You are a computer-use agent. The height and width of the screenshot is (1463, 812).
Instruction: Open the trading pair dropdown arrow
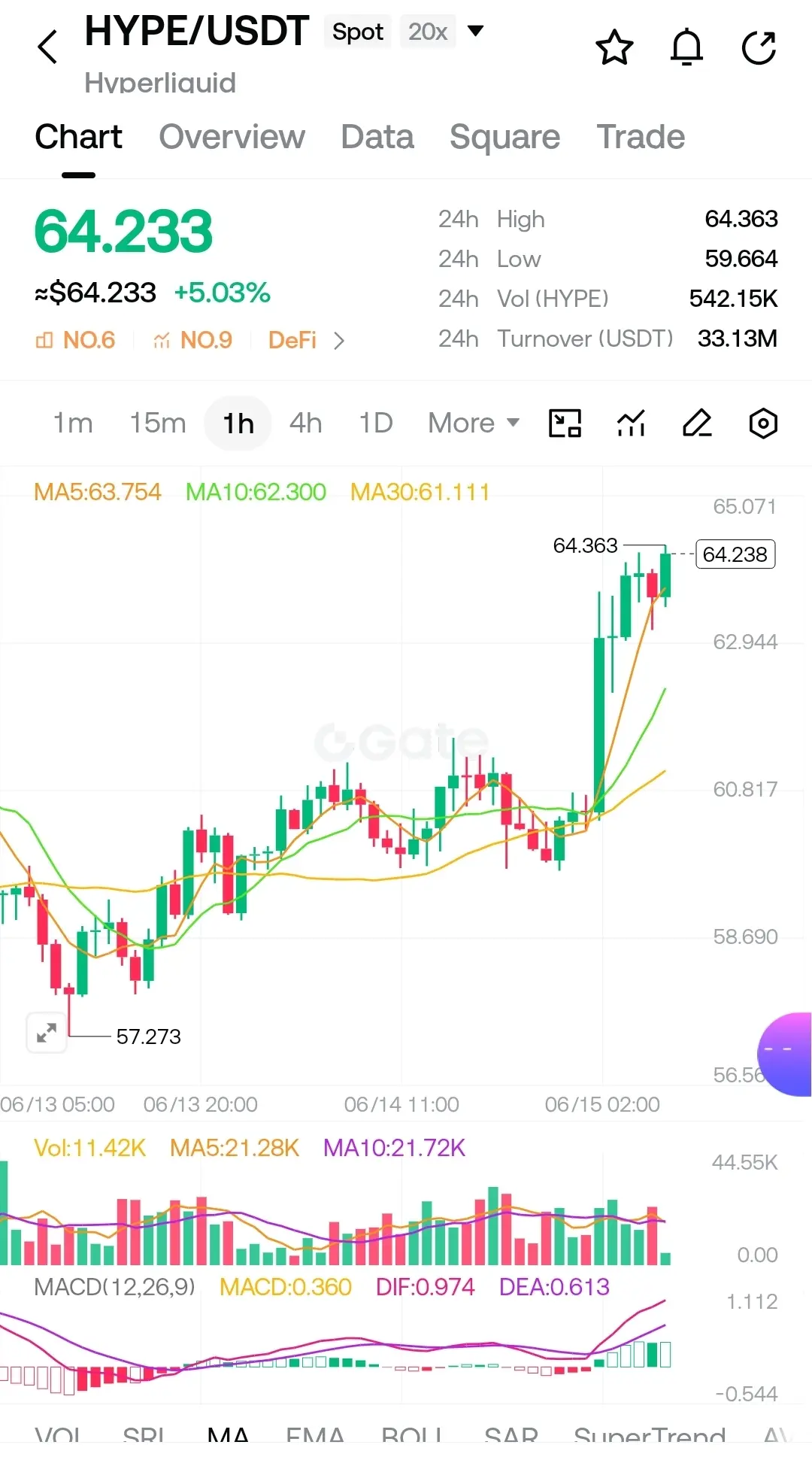(475, 31)
